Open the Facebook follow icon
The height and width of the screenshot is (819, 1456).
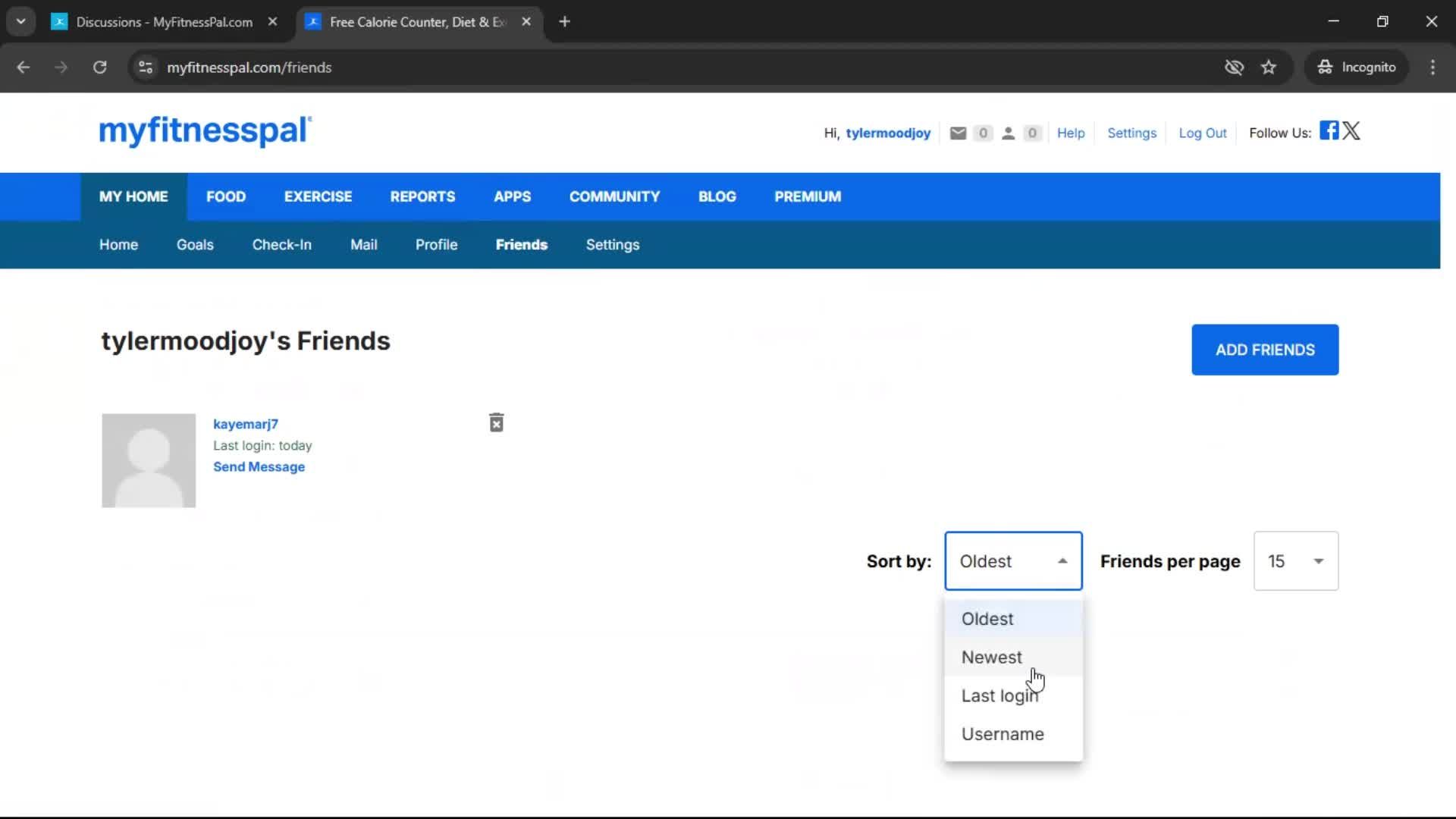pos(1329,130)
